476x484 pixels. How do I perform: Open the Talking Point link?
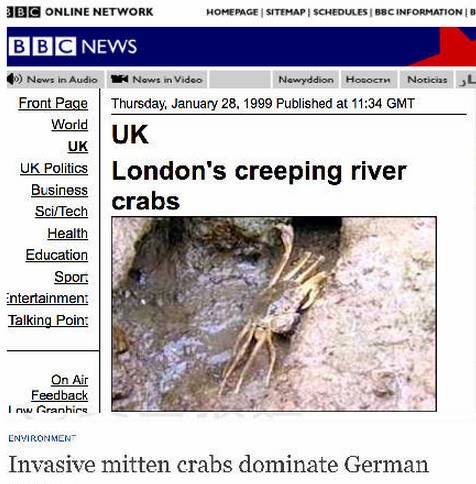(x=48, y=320)
